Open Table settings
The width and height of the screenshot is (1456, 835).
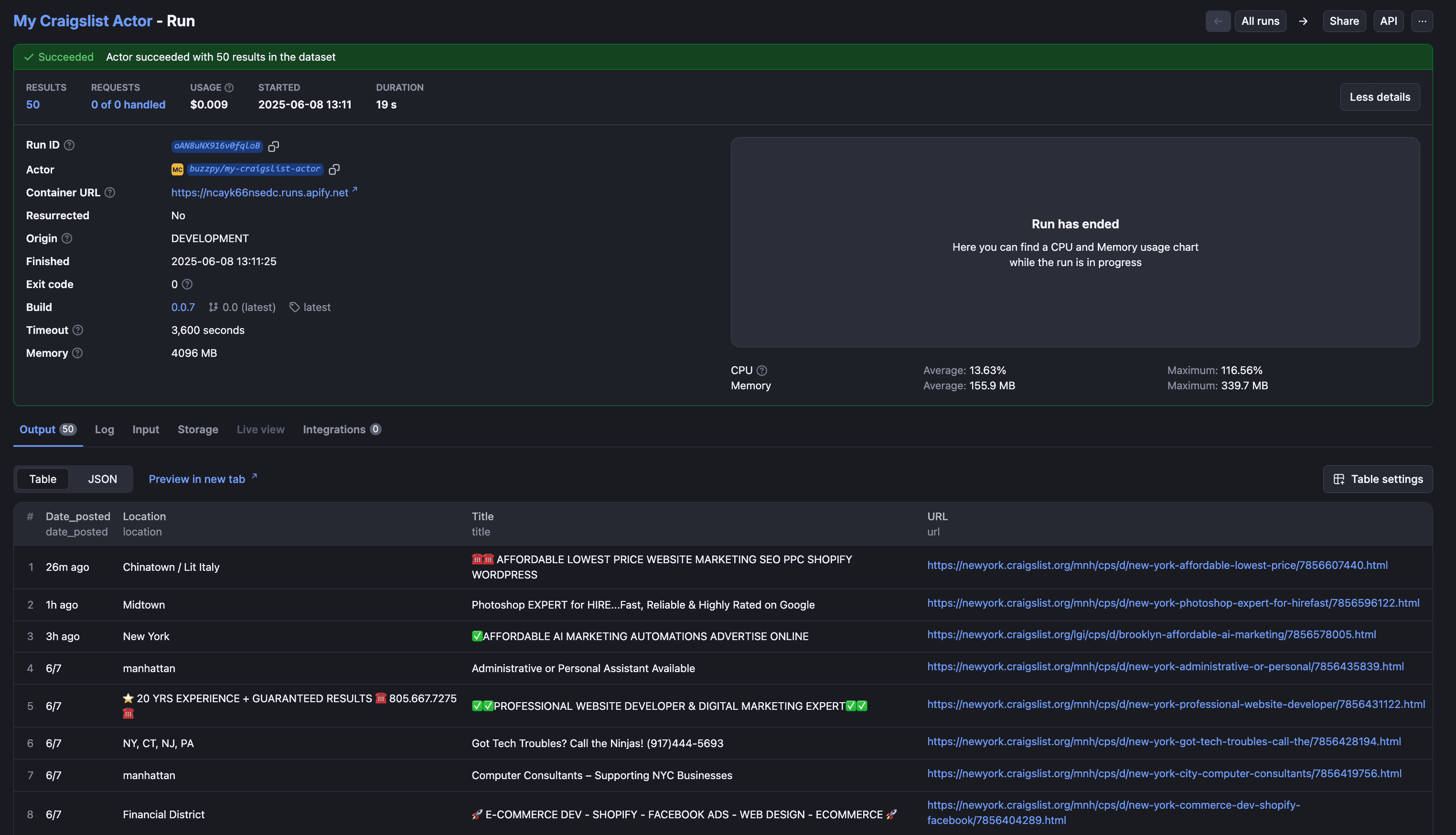coord(1378,479)
